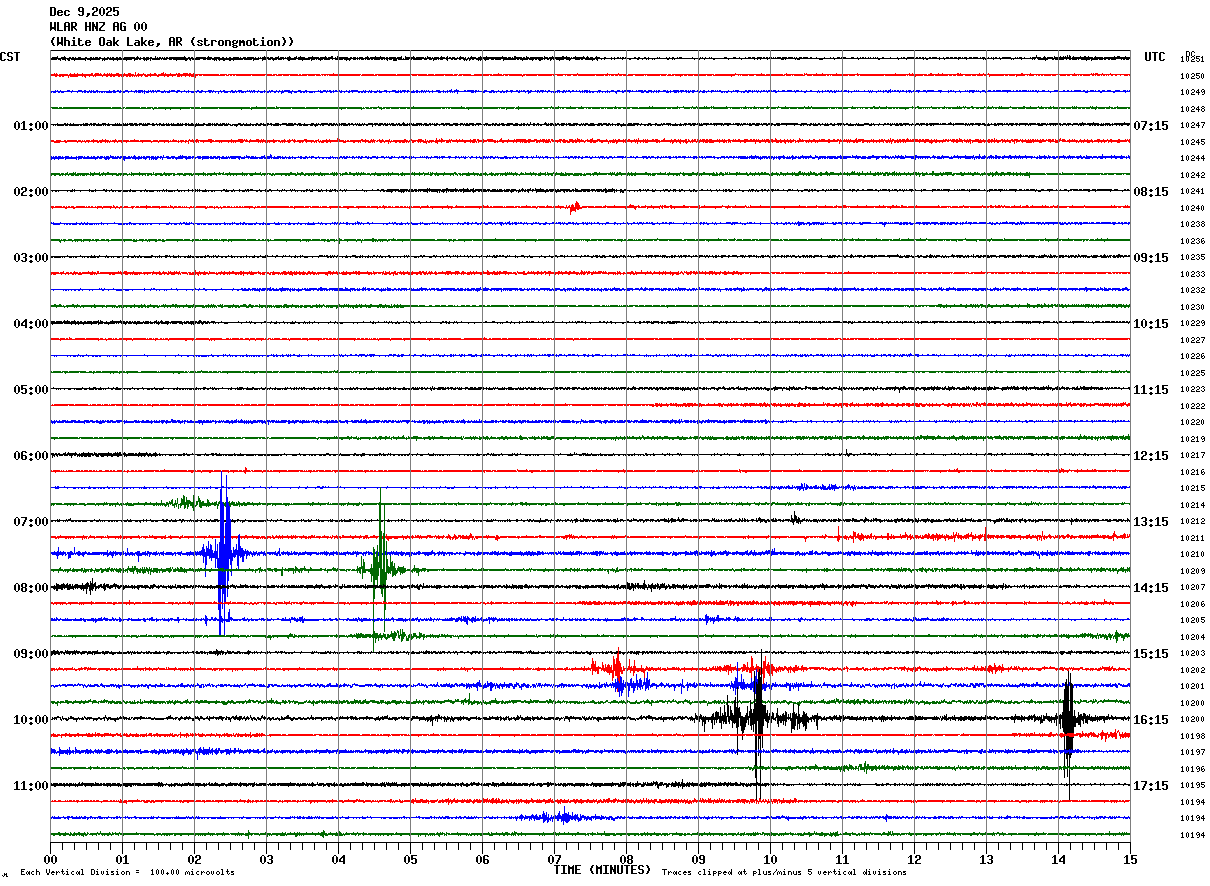The width and height of the screenshot is (1210, 886).
Task: Click the DC offset value 10241
Action: tap(1192, 192)
